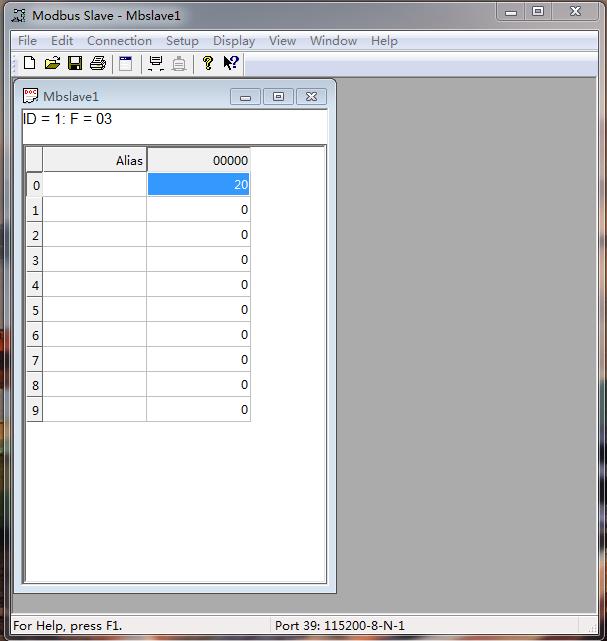
Task: Activate the context help arrow icon
Action: [231, 63]
